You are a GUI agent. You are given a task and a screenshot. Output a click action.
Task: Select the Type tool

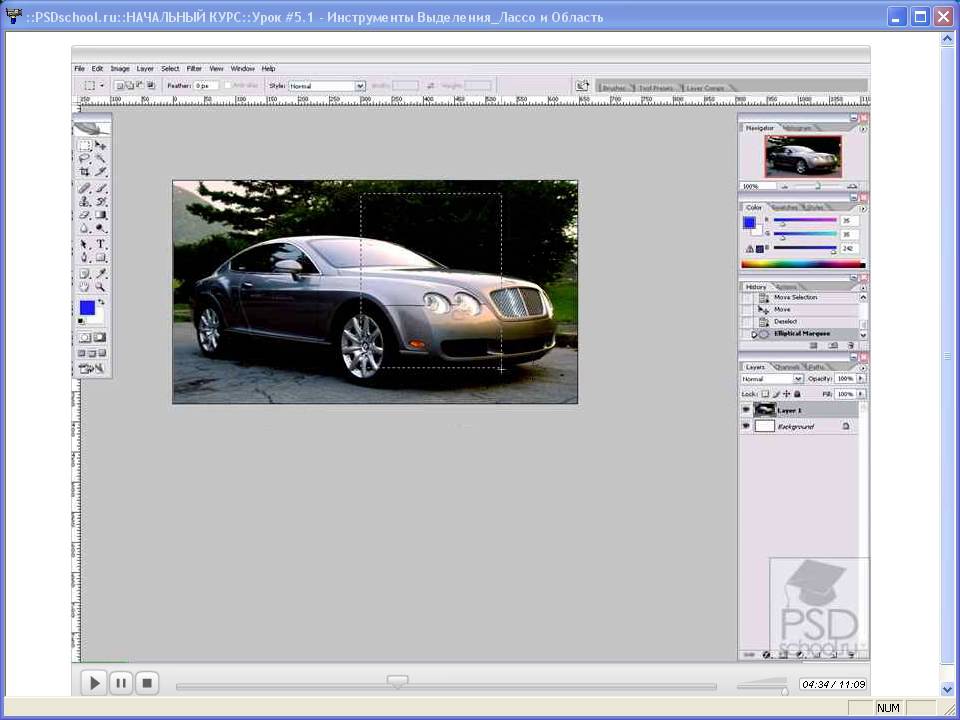click(x=101, y=244)
